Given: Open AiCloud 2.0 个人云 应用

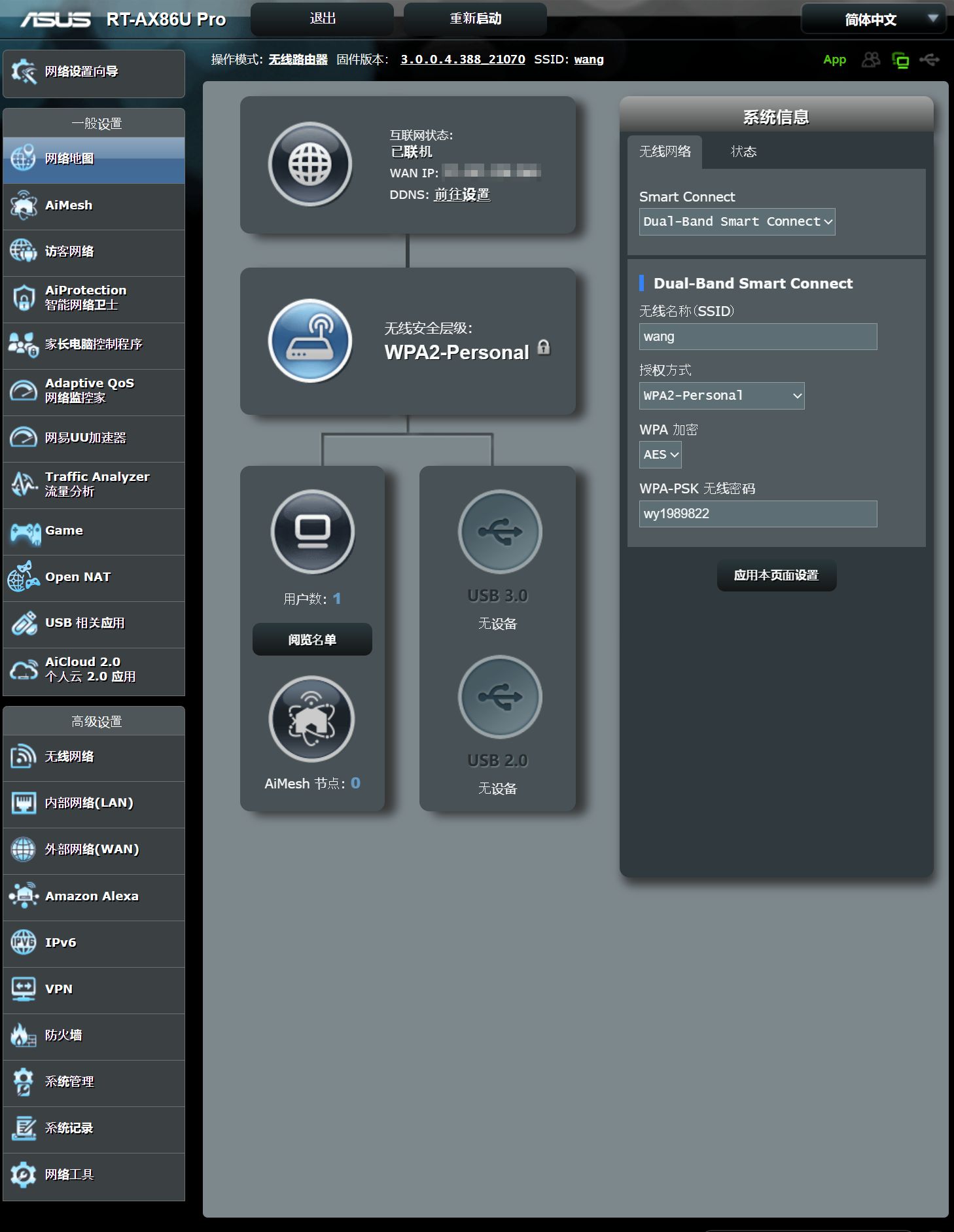Looking at the screenshot, I should pos(94,671).
